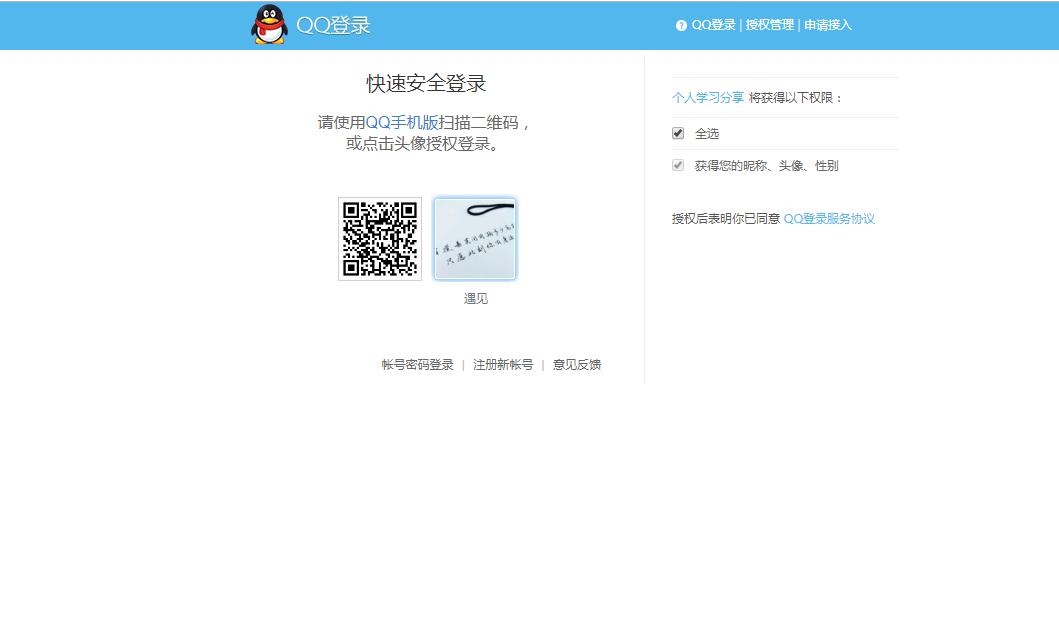Go to 申请接入 in the header
Screen dimensions: 1059x617
point(828,25)
